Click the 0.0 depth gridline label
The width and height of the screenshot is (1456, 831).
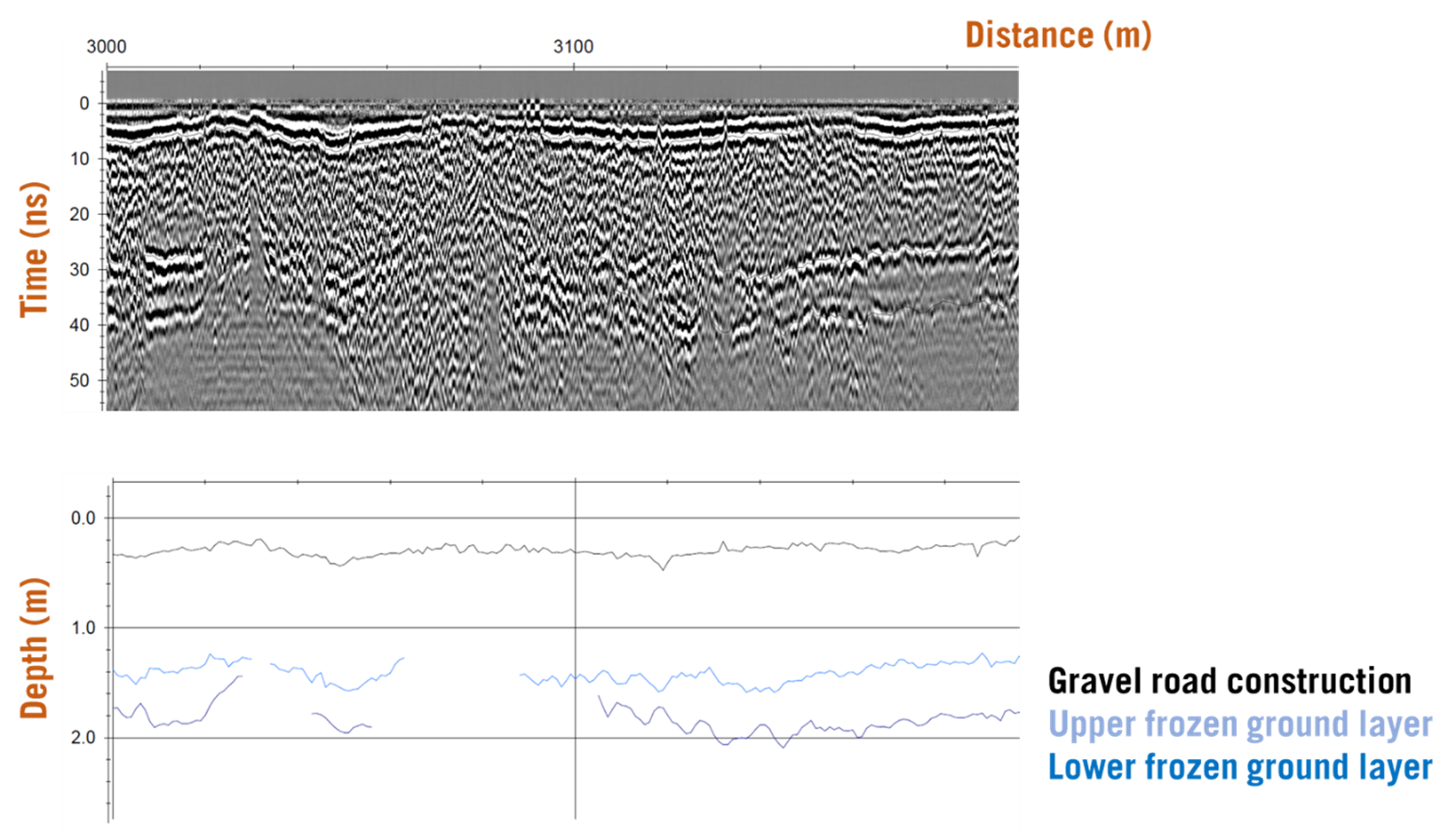point(83,517)
